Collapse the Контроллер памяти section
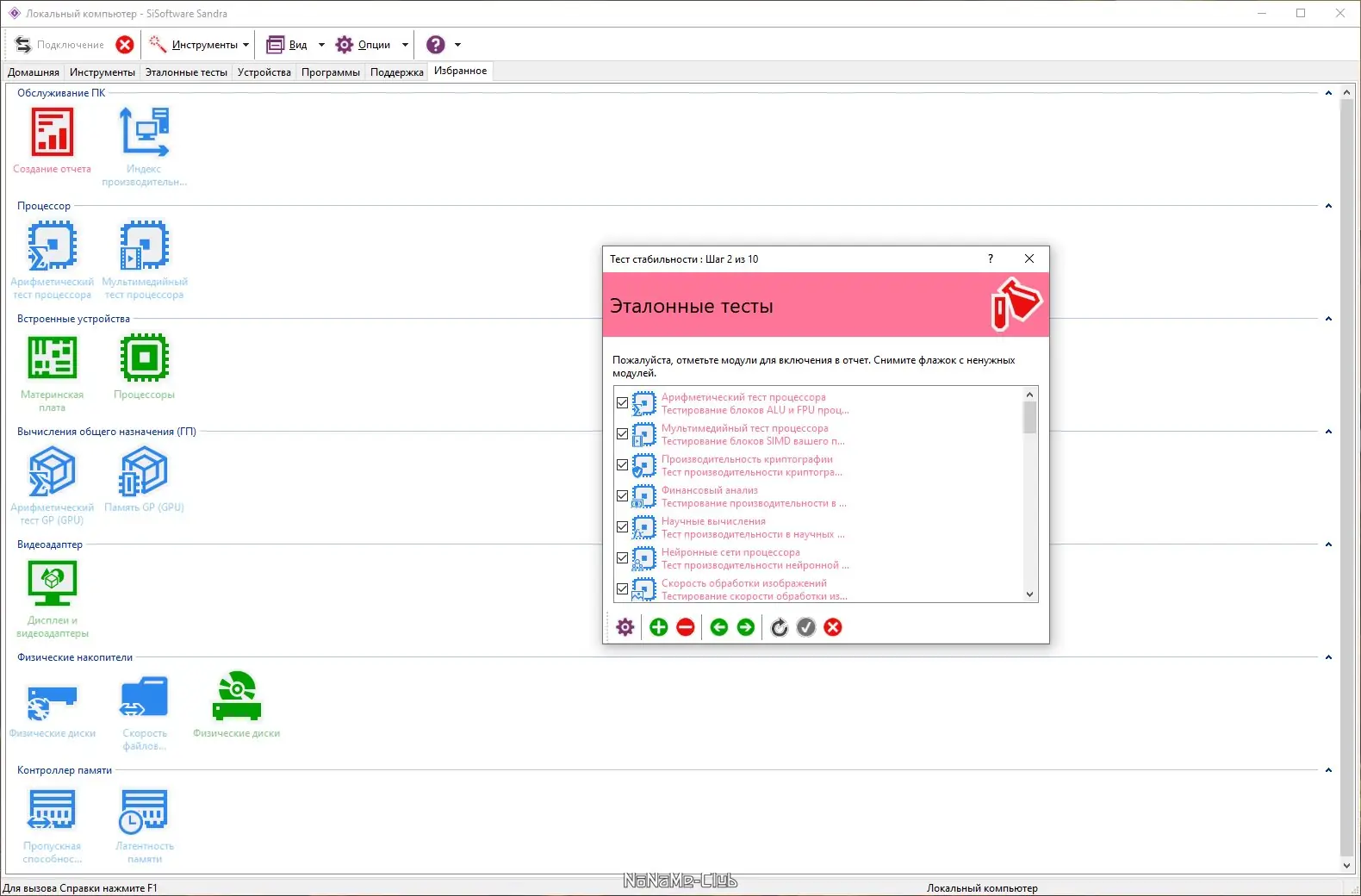The width and height of the screenshot is (1361, 896). click(1328, 770)
